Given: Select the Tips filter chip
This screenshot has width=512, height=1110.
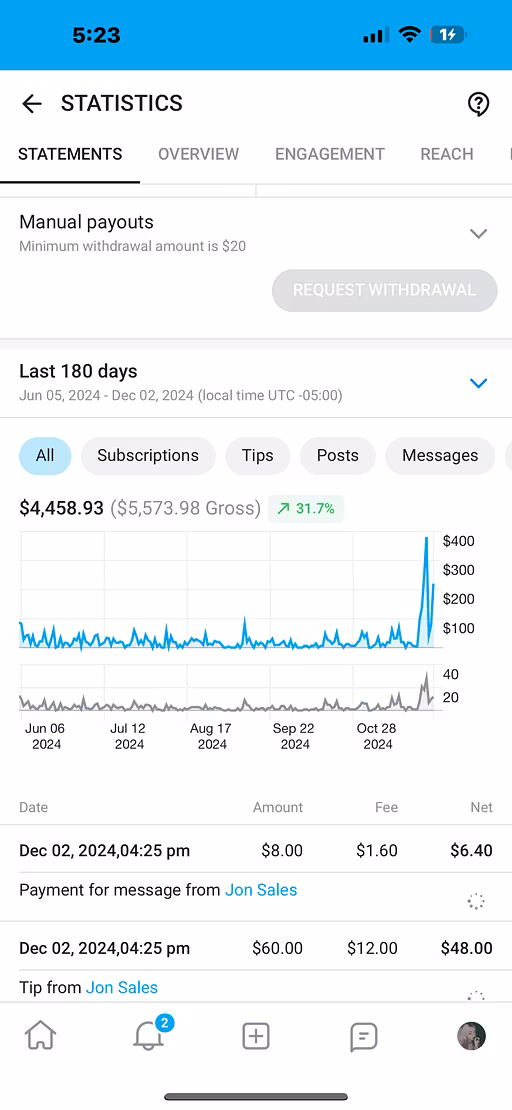Looking at the screenshot, I should click(x=258, y=455).
